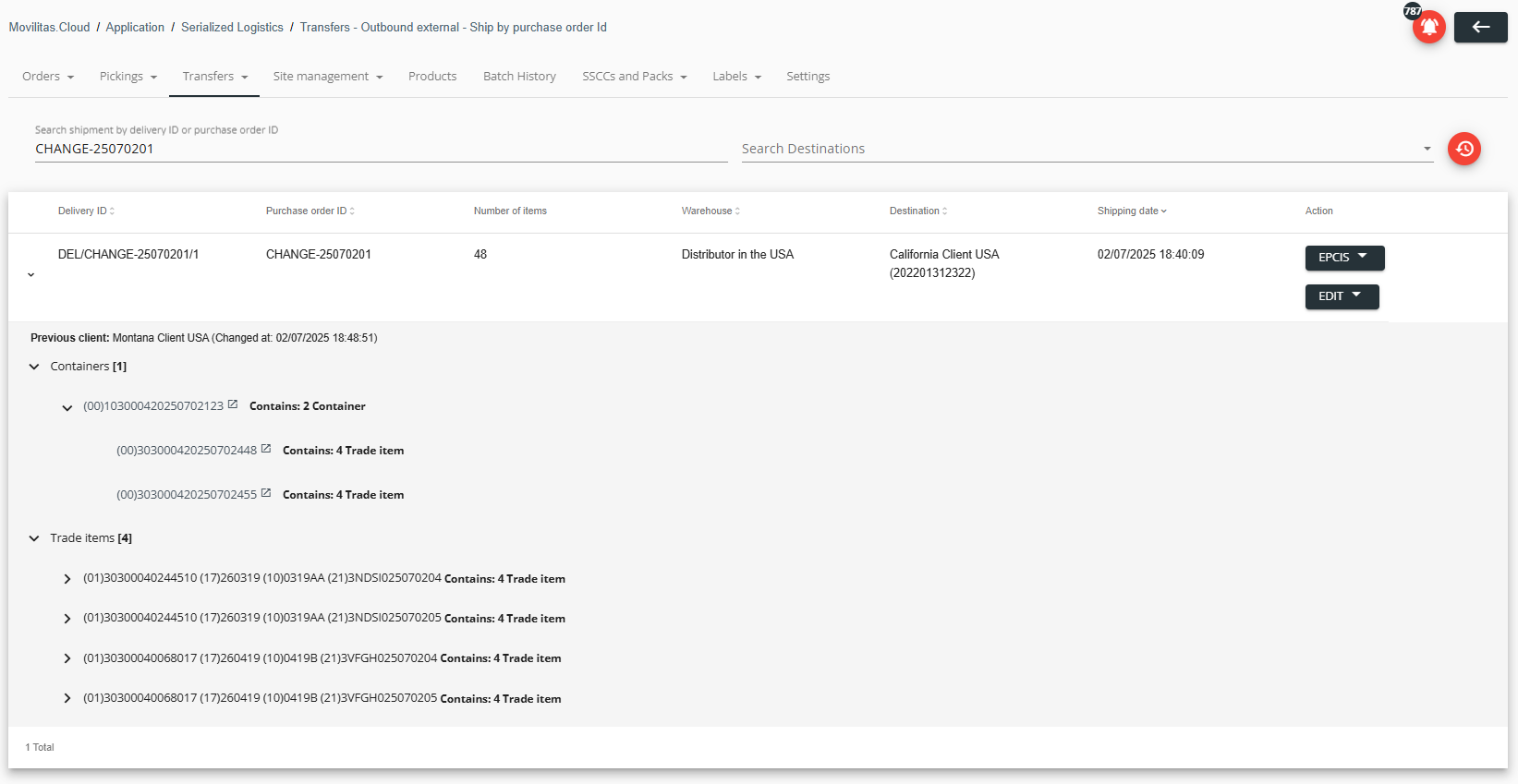Expand trade item serial 3NDSI025070204
The height and width of the screenshot is (784, 1518).
[67, 579]
